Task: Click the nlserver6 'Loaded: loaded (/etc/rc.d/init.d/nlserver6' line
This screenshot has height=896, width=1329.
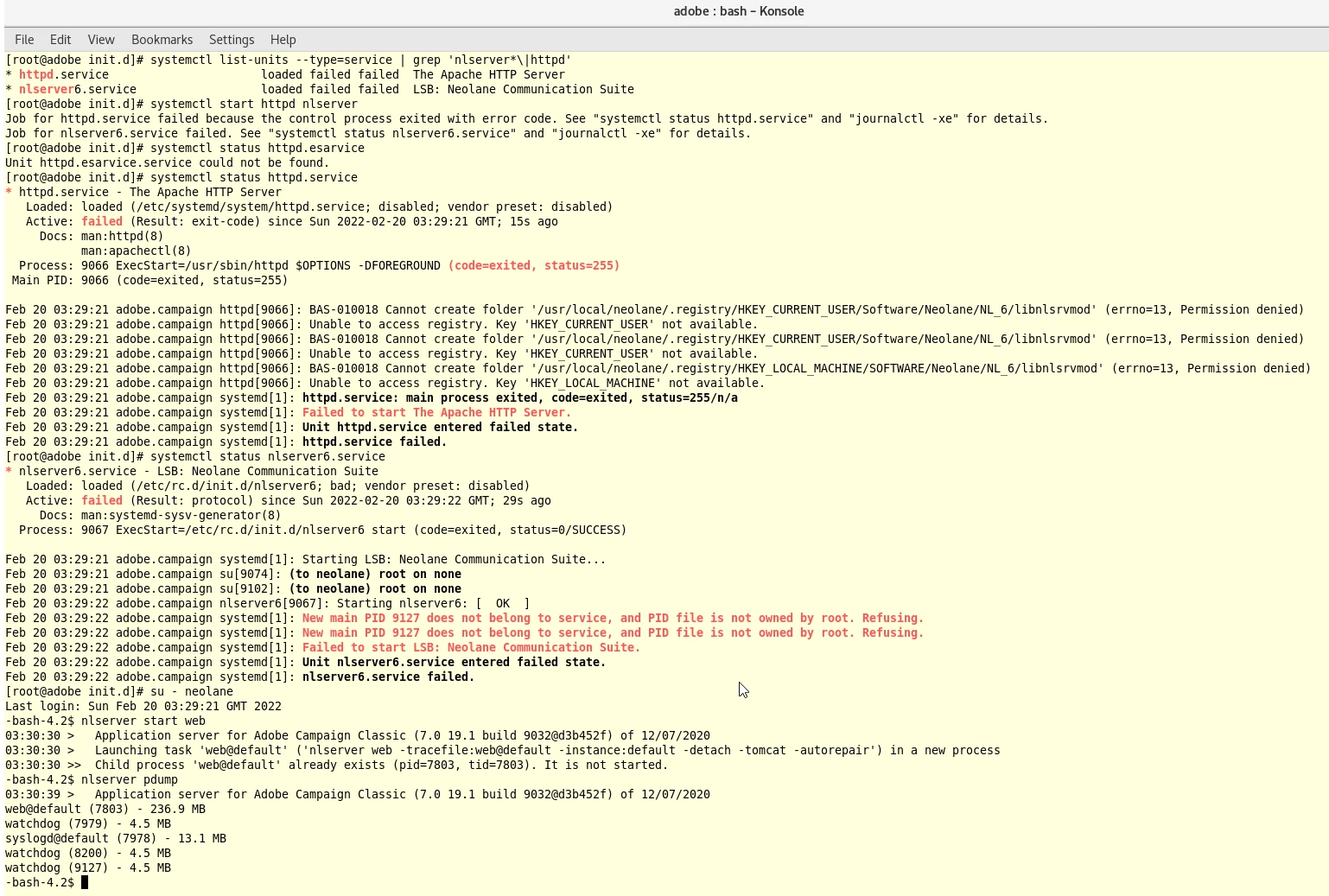Action: pos(278,486)
